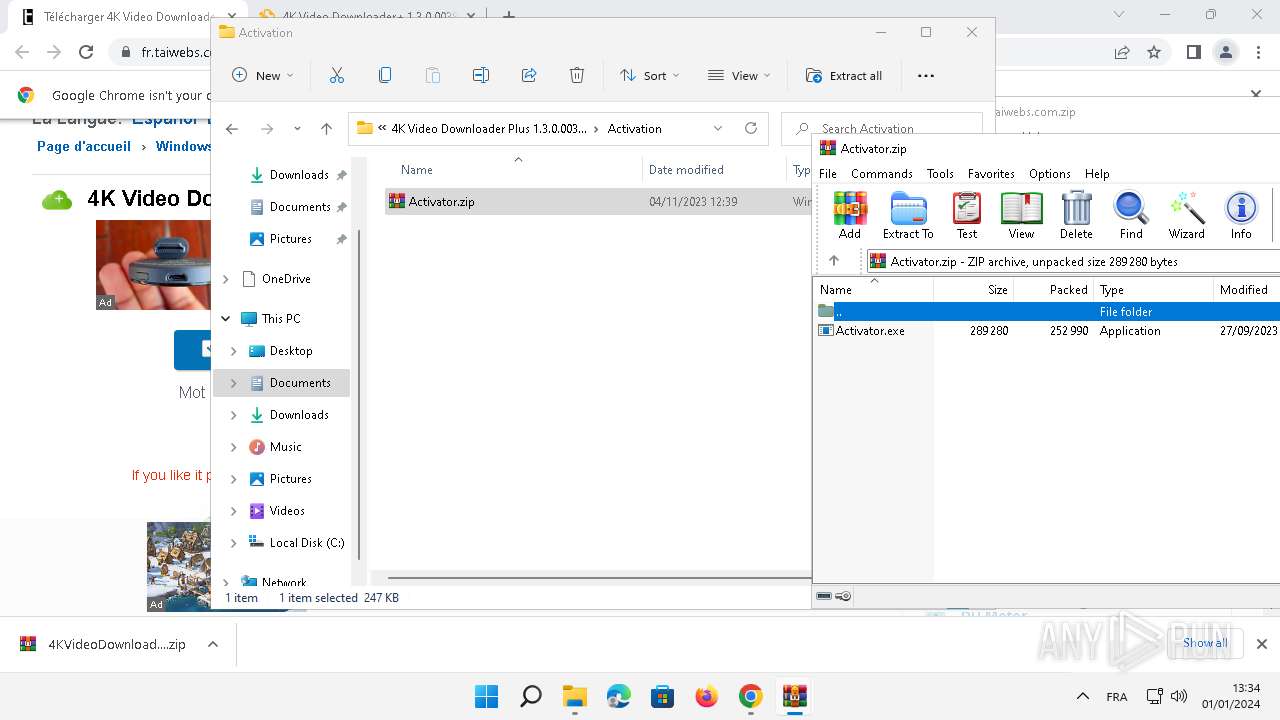Open the Page d'accueil link

tap(84, 146)
